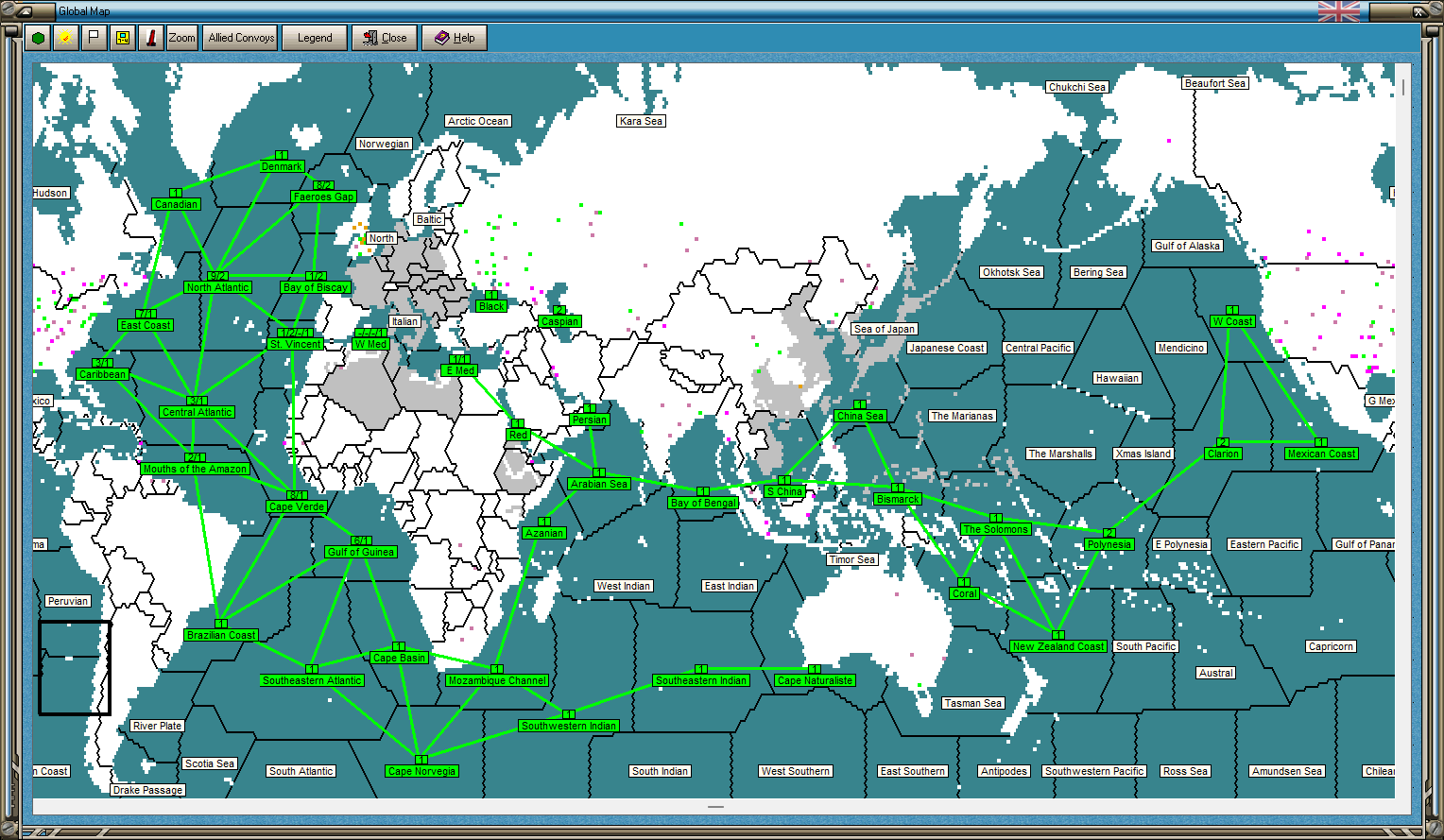
Task: Click the horizontal scrollbar handle below the map
Action: click(715, 806)
